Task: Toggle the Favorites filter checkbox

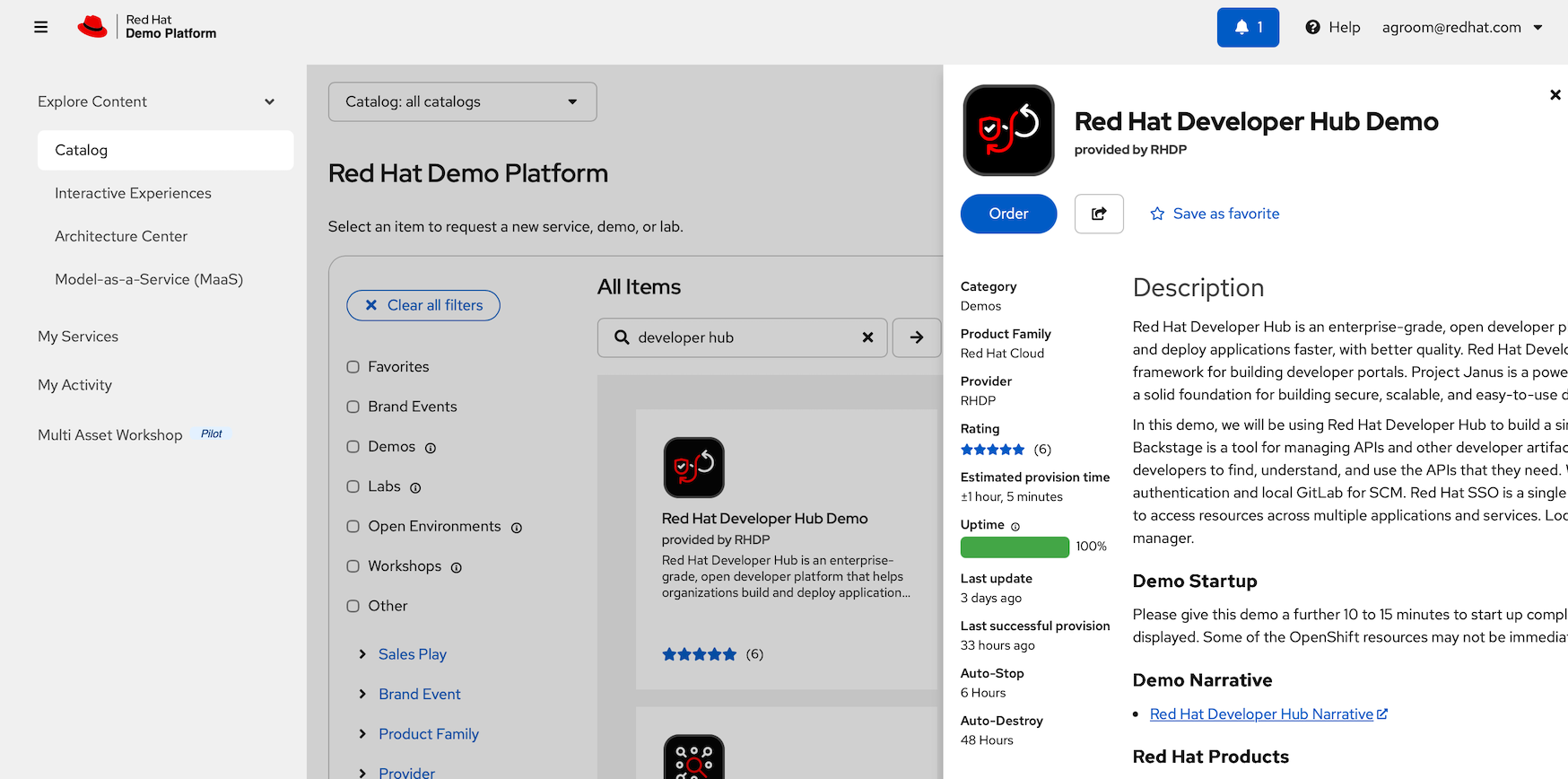Action: (x=353, y=367)
